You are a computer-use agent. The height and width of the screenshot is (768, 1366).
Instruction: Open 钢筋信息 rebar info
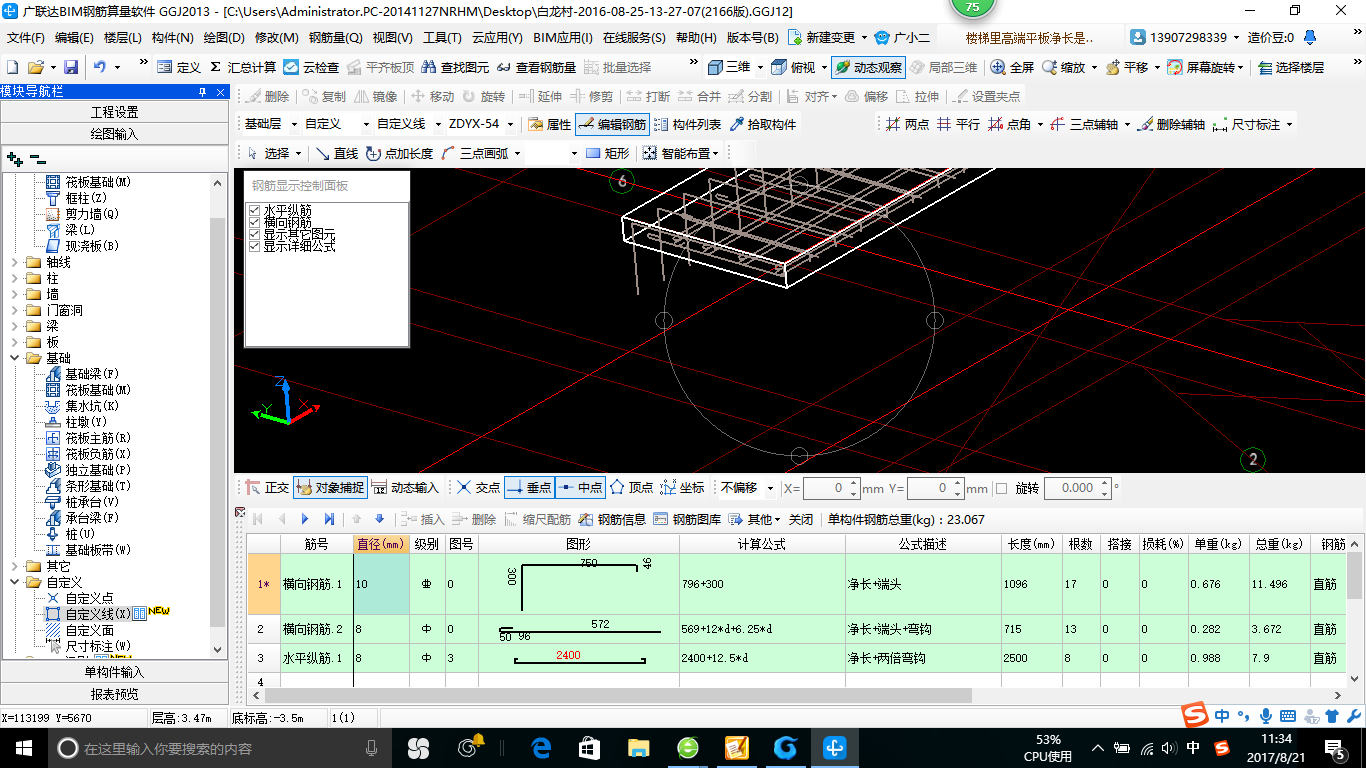coord(611,519)
